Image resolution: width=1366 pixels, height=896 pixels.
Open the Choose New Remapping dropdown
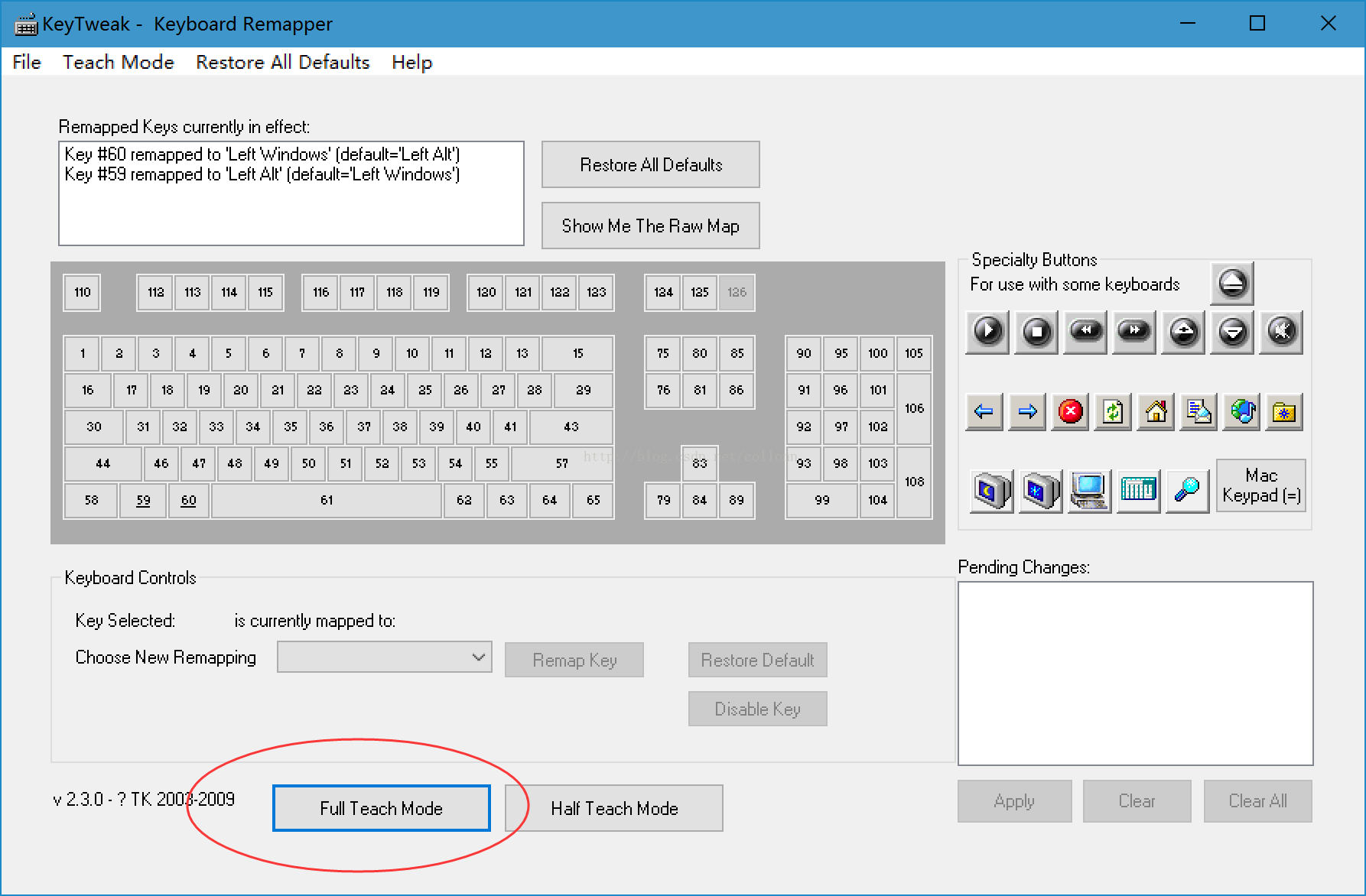pyautogui.click(x=385, y=657)
